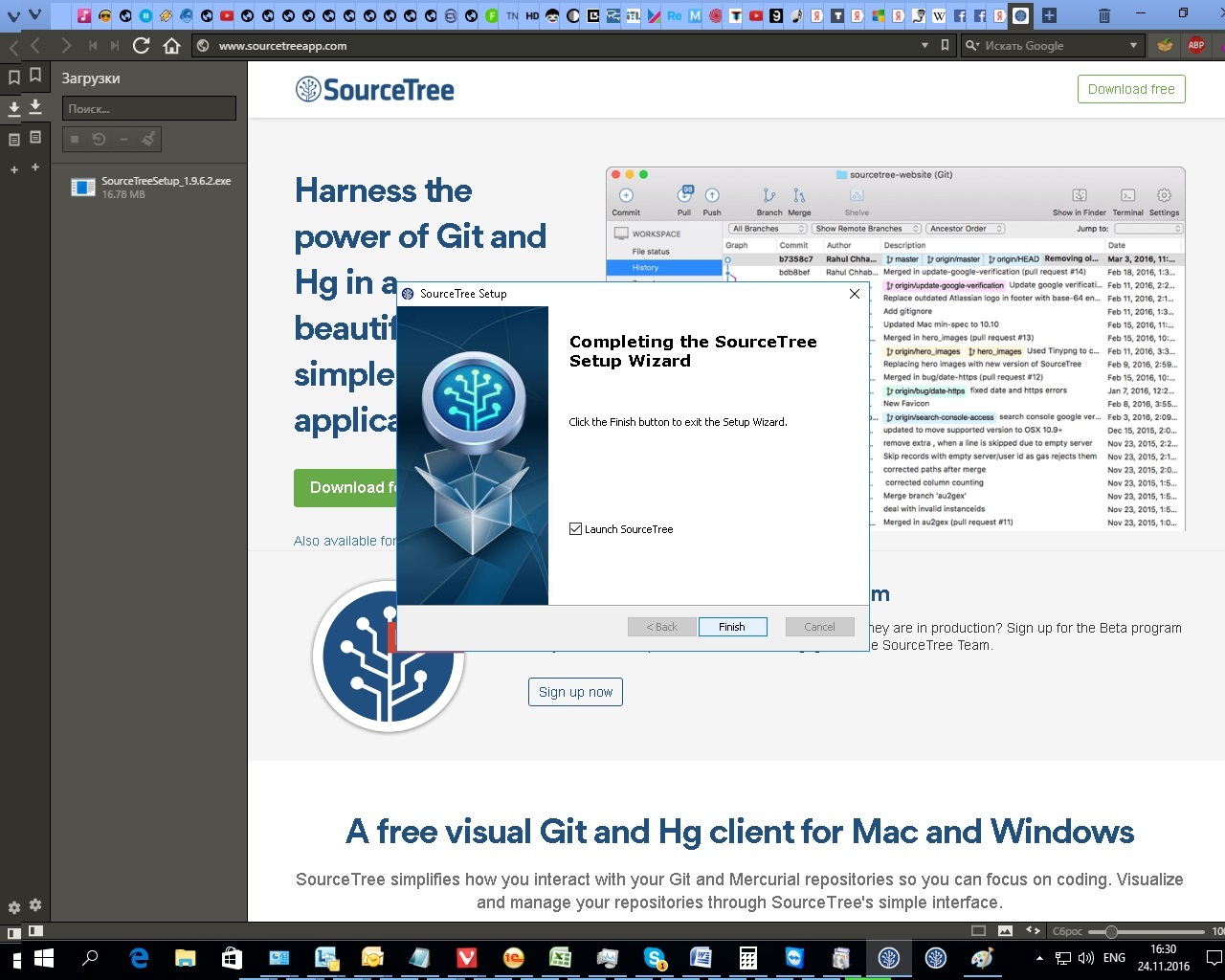
Task: Open the search engine selector magnifier
Action: pos(972,45)
